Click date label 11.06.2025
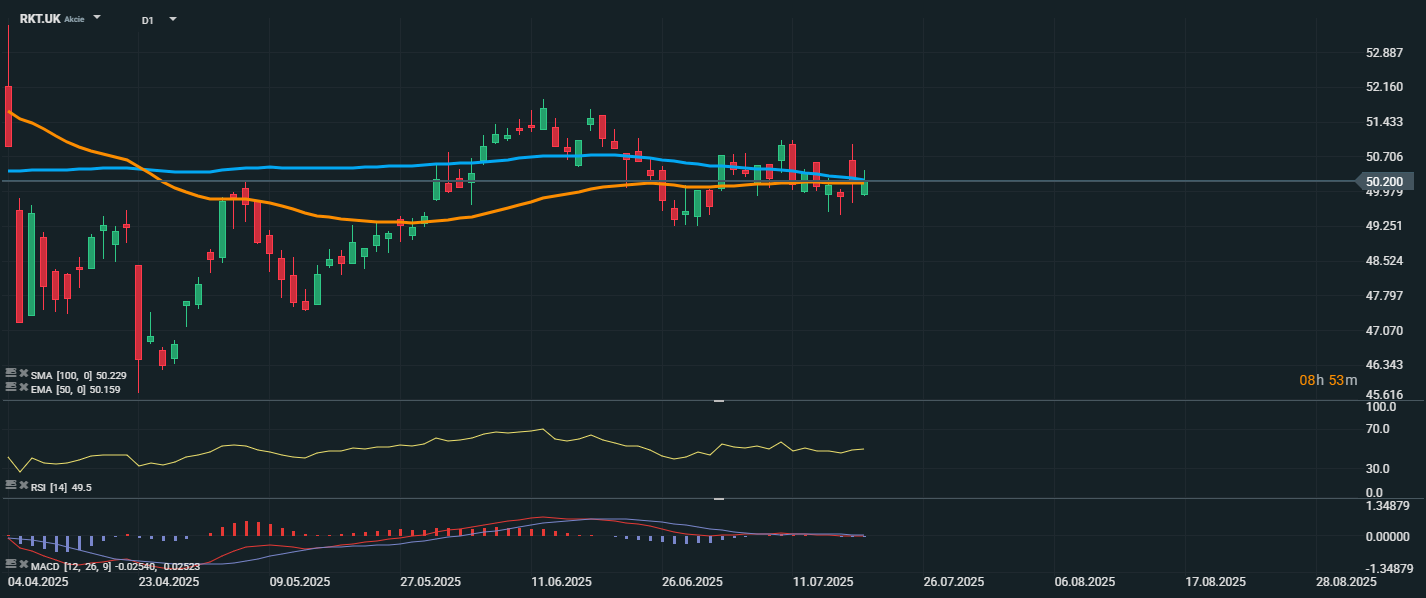 tap(562, 582)
